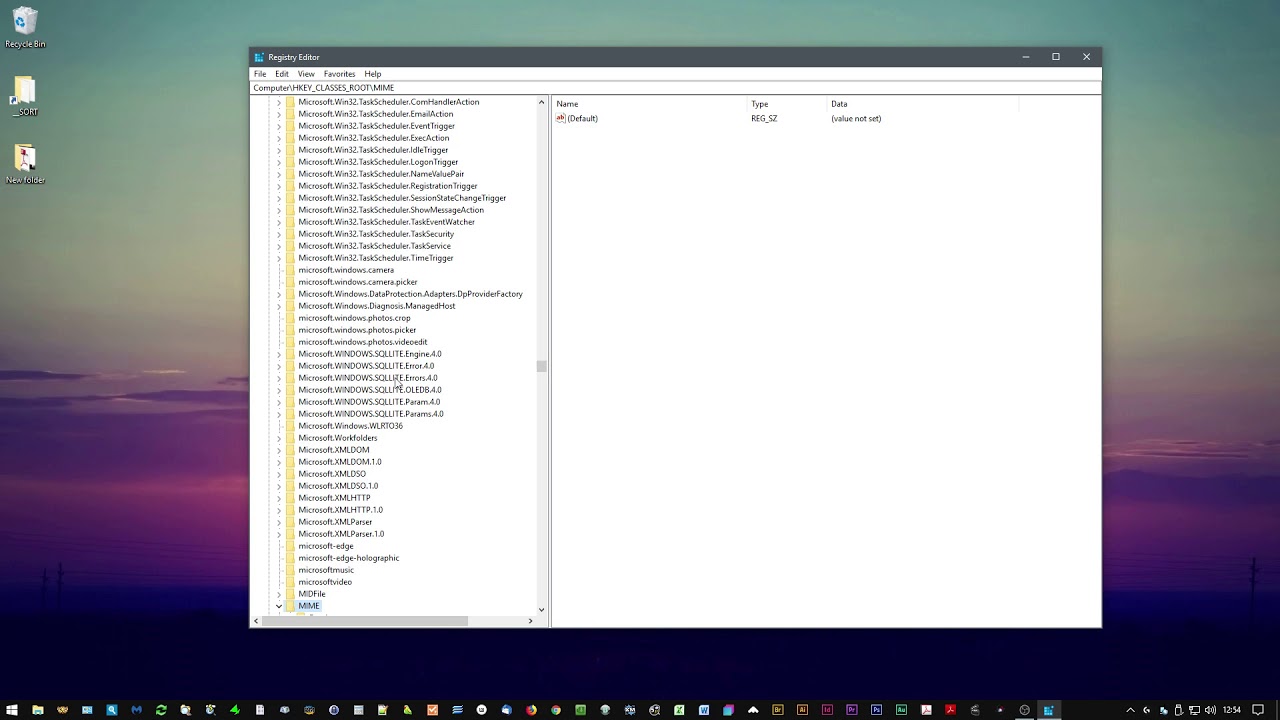Select the (Default) value in the right pane
The image size is (1280, 720).
[583, 118]
